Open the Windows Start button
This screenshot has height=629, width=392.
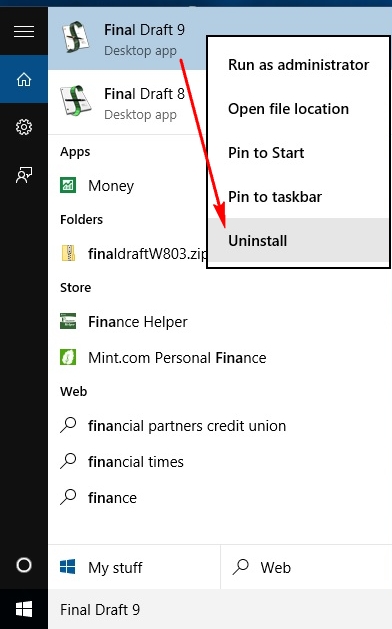[24, 609]
